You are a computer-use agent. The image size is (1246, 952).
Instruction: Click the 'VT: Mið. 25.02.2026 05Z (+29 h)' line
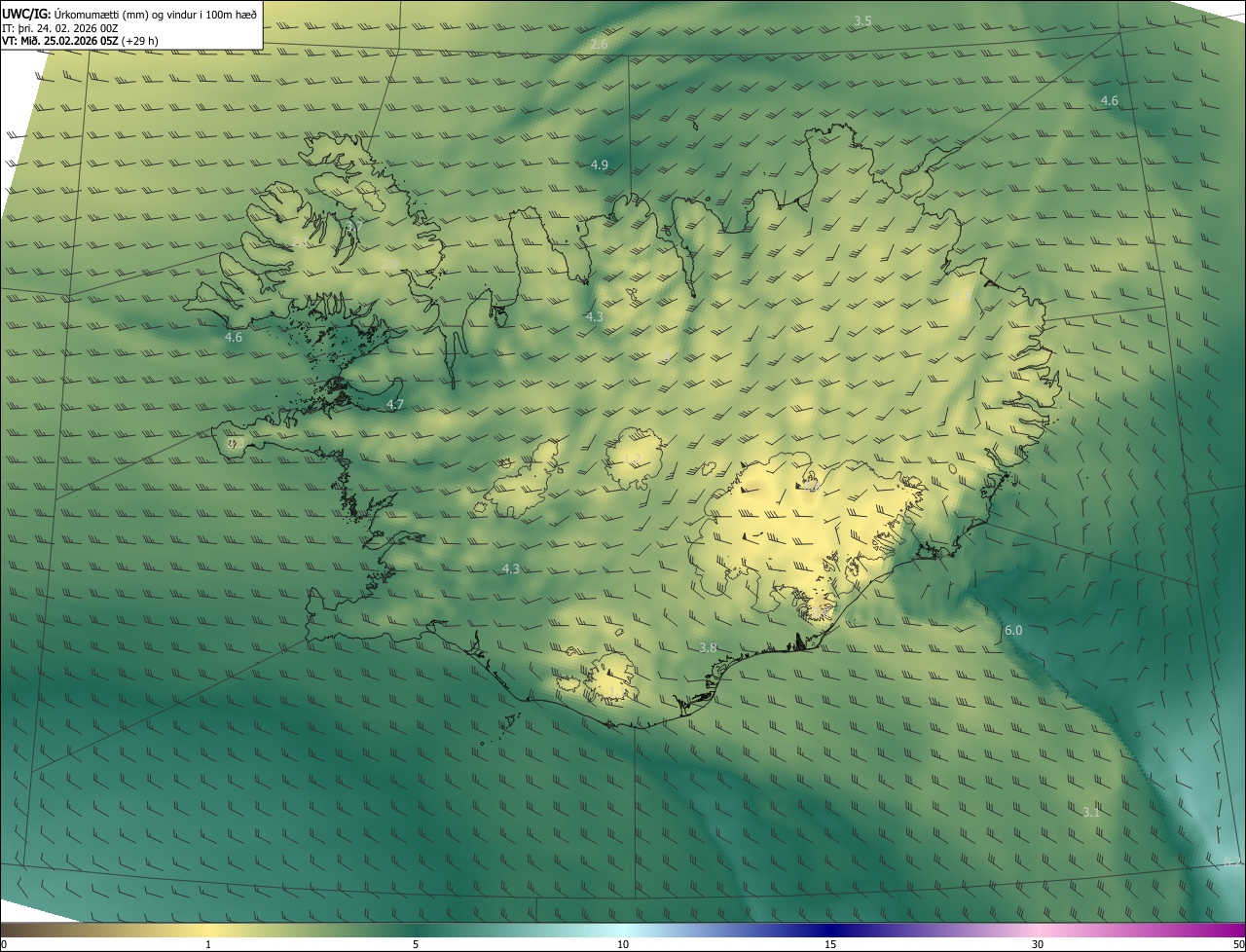click(x=81, y=41)
